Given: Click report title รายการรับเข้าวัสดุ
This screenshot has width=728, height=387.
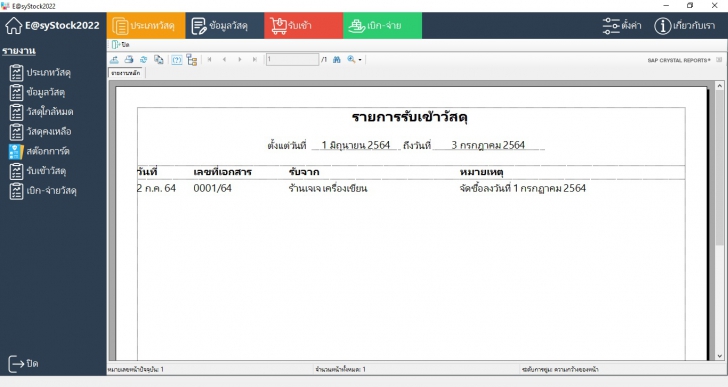Looking at the screenshot, I should click(x=410, y=117).
